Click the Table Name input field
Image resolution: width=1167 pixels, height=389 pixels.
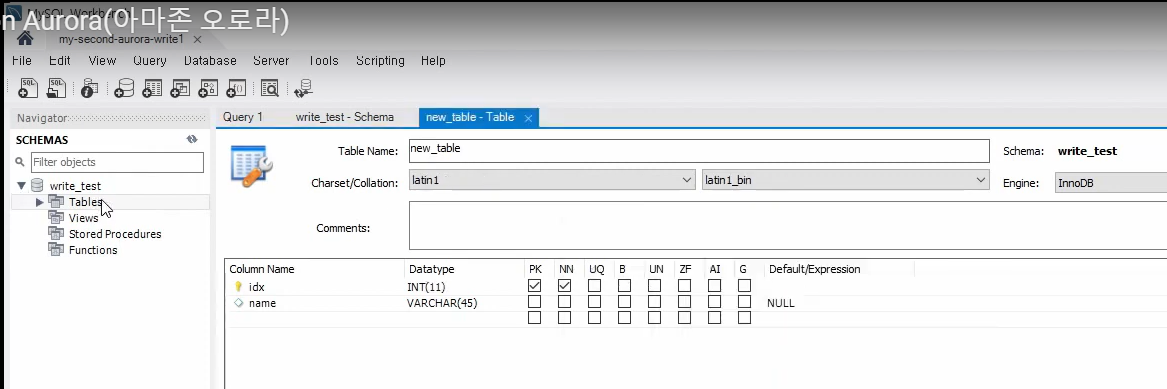699,151
